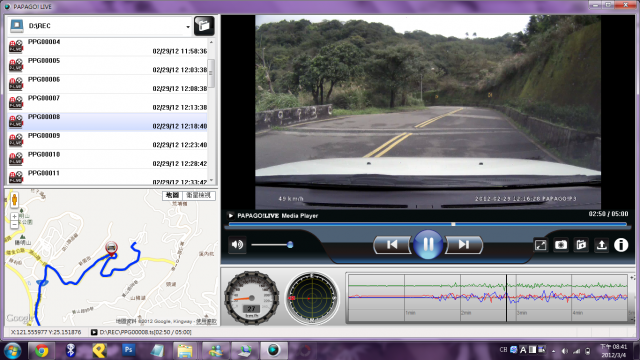
Task: Select recording PPG00005
Action: click(x=107, y=65)
